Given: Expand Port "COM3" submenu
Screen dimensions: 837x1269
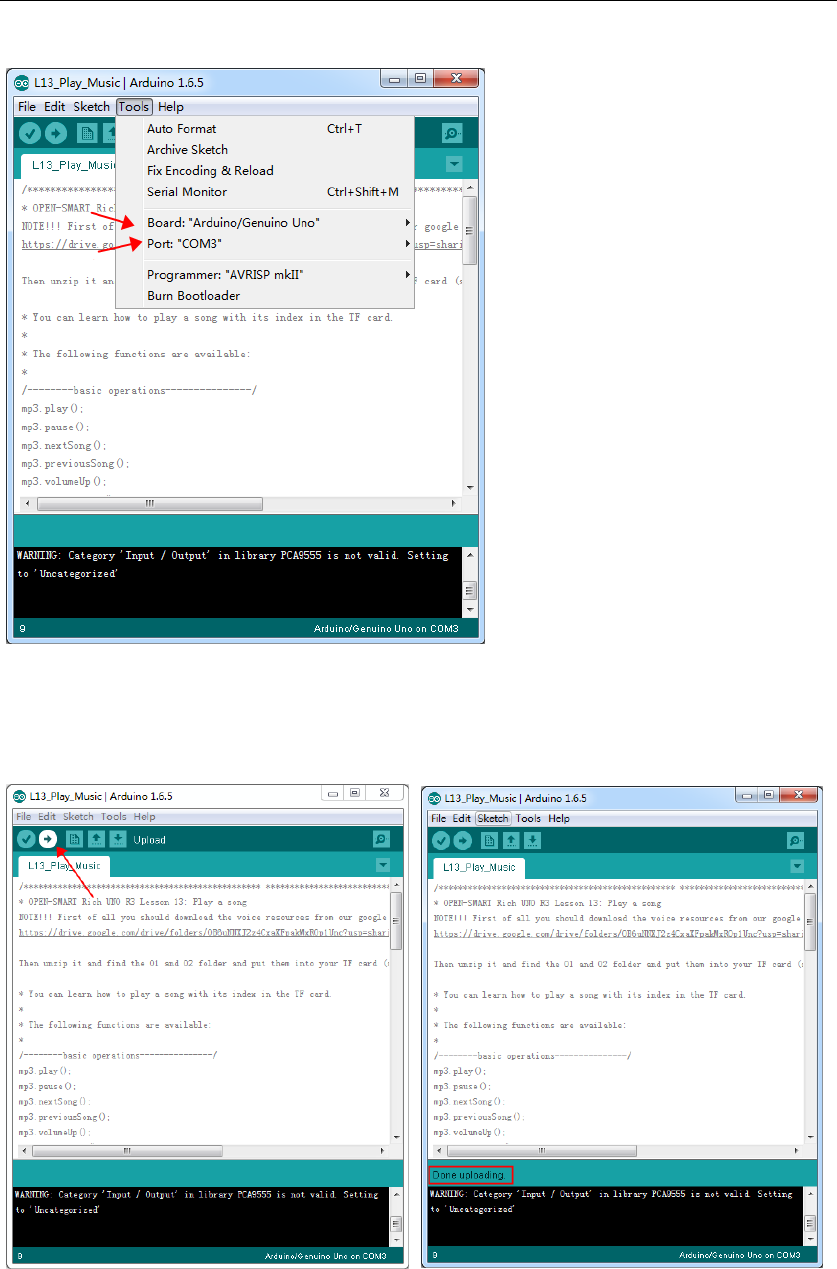Looking at the screenshot, I should tap(264, 243).
